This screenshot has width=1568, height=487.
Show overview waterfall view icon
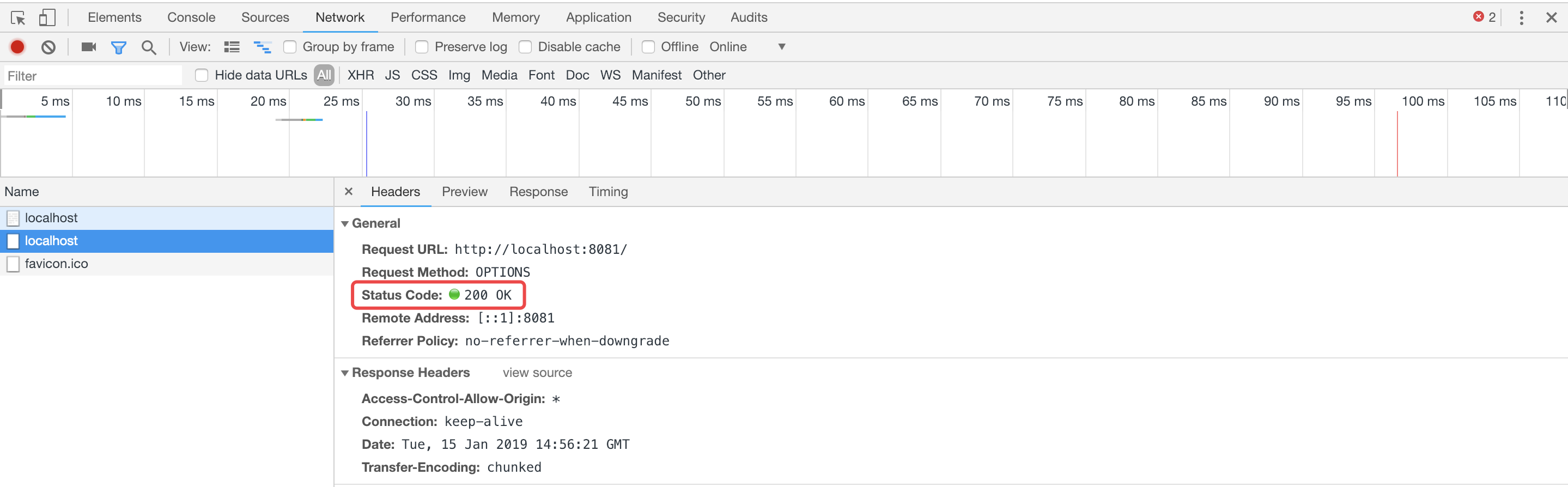[263, 47]
